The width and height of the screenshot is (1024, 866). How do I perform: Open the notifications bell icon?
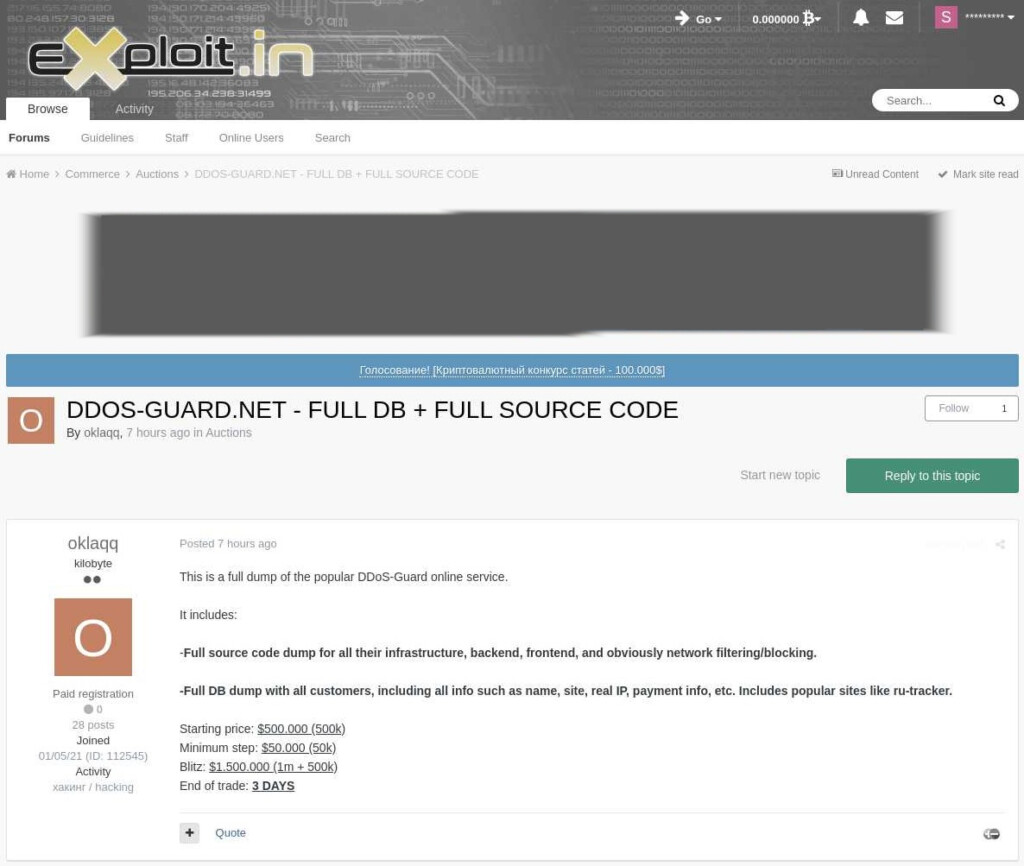(861, 18)
